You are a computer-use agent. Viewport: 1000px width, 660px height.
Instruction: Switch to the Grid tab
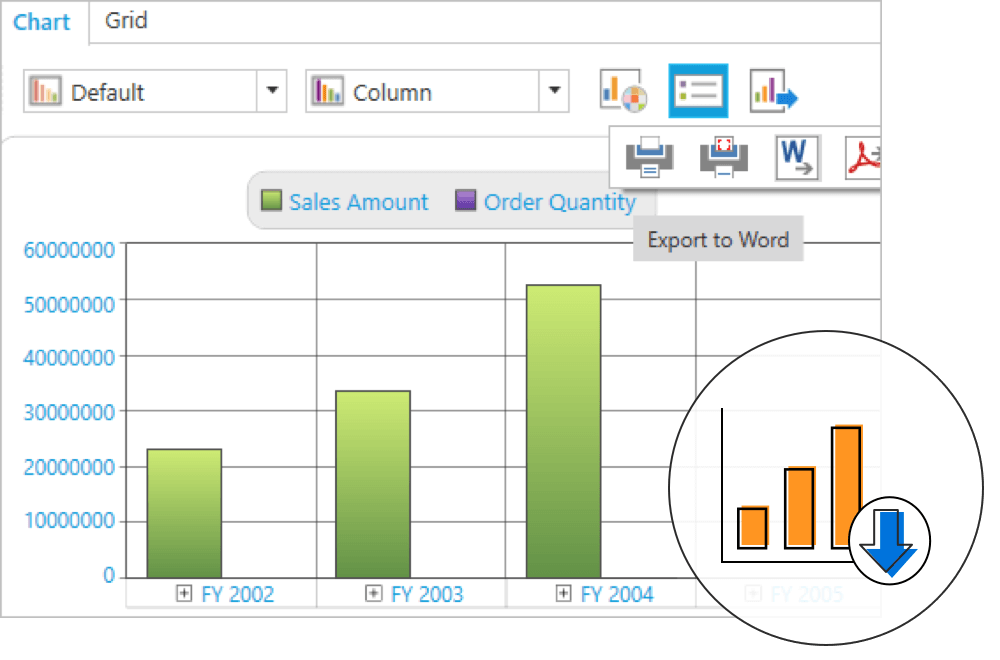(126, 21)
